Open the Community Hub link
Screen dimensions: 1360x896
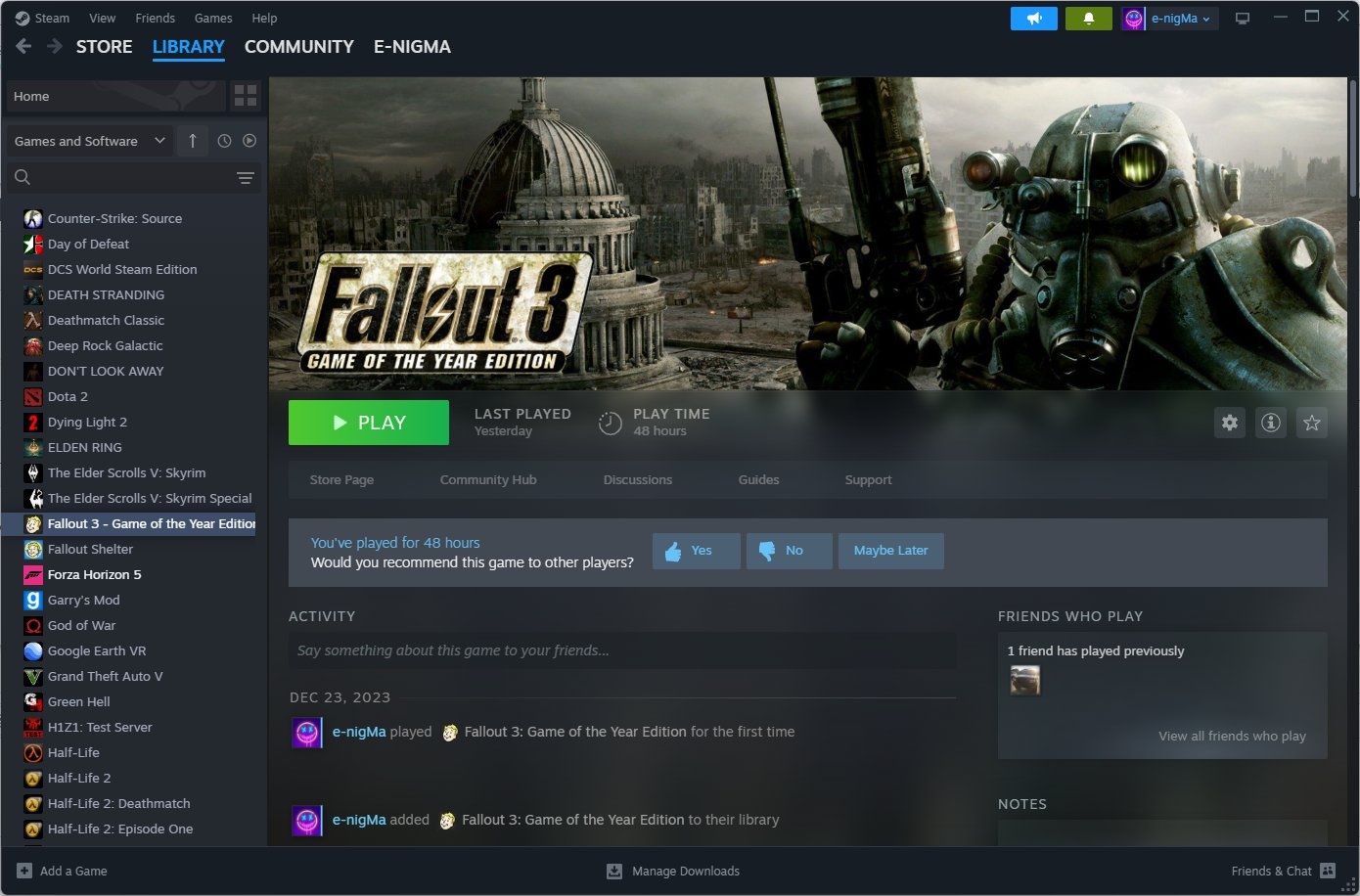[488, 479]
